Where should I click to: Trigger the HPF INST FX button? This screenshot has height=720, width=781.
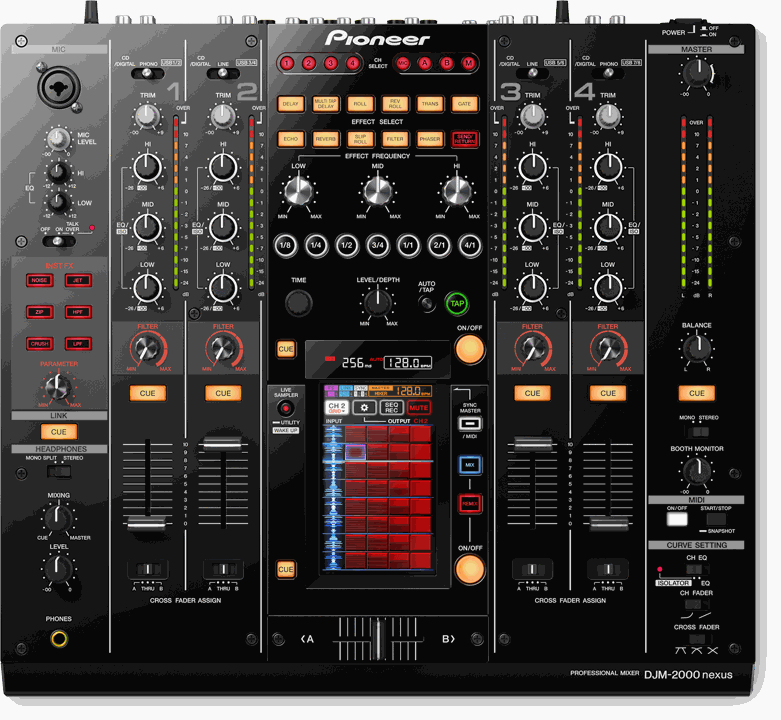click(x=78, y=312)
